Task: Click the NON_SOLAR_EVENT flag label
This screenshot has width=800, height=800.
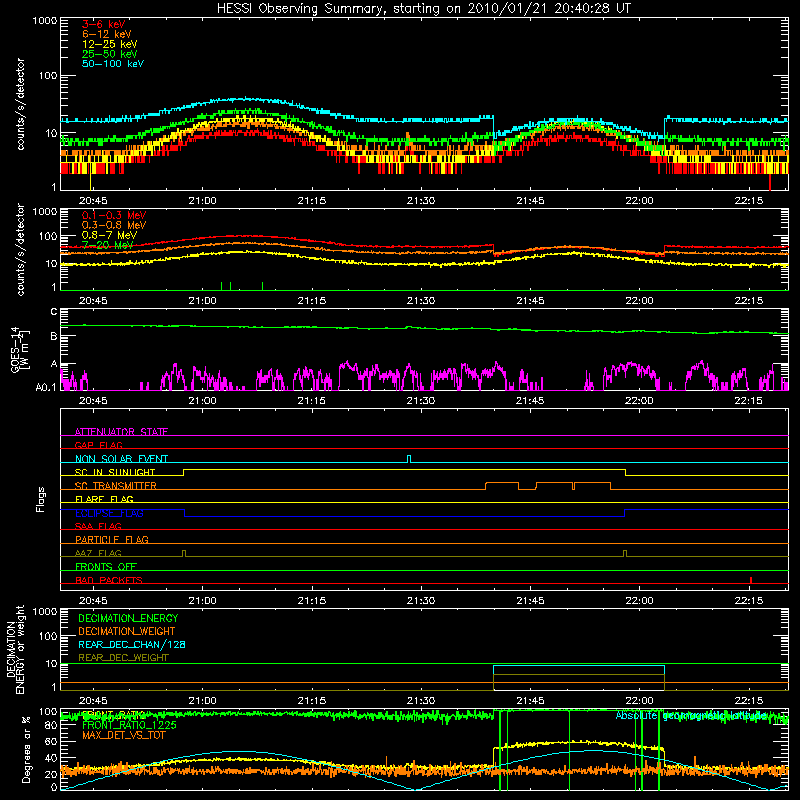Action: tap(121, 459)
